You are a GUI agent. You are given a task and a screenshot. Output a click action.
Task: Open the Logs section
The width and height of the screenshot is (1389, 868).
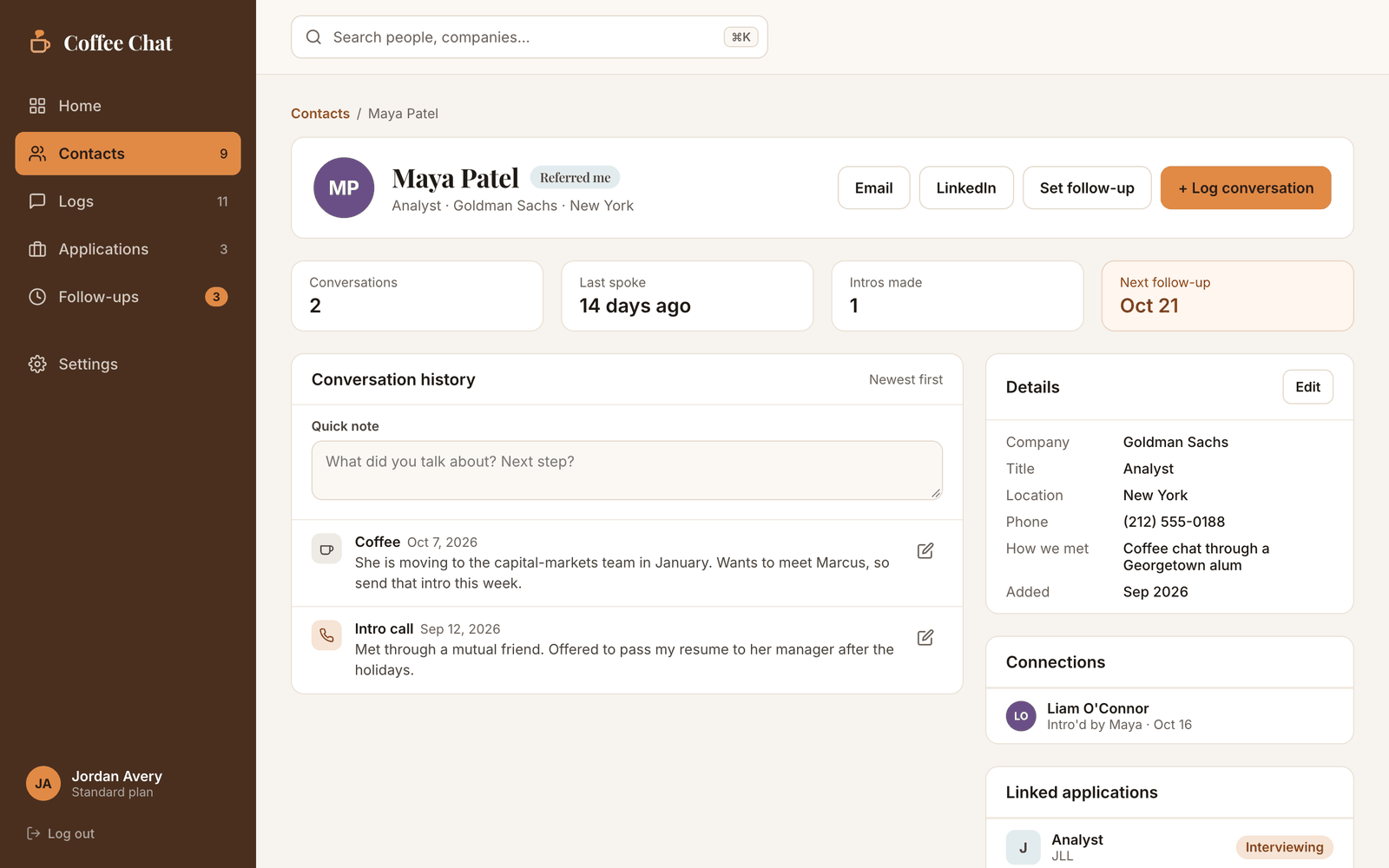click(x=128, y=201)
